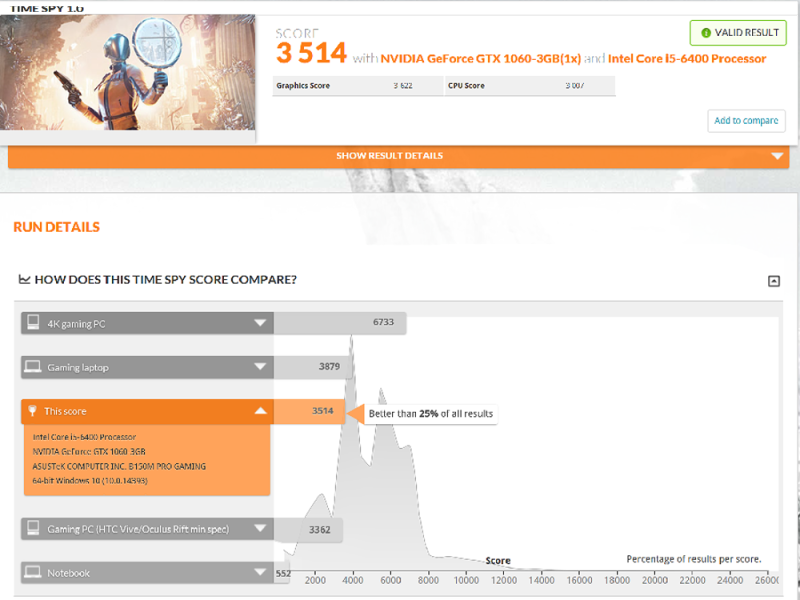The image size is (800, 600).
Task: Expand the Gaming PC (HTC Vive/Oculus Rift min spec) row
Action: click(260, 529)
